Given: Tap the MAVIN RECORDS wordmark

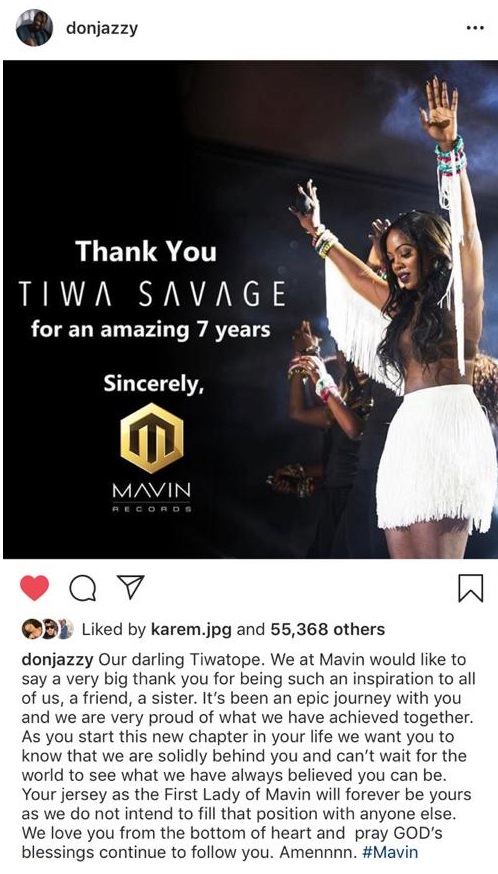Looking at the screenshot, I should pos(152,497).
